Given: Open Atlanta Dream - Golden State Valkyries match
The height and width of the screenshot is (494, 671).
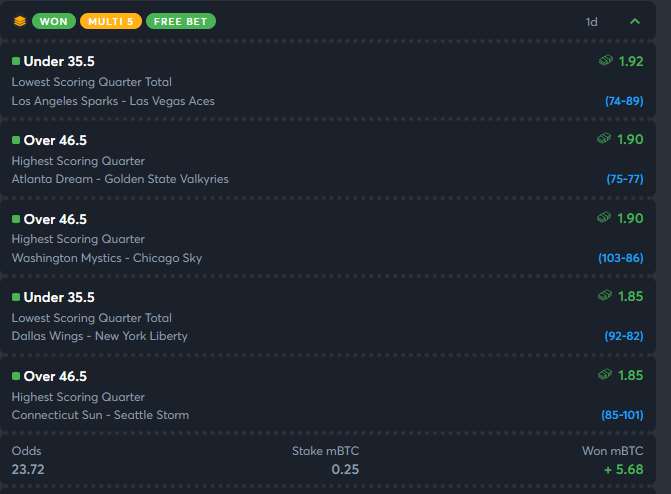Looking at the screenshot, I should point(120,179).
